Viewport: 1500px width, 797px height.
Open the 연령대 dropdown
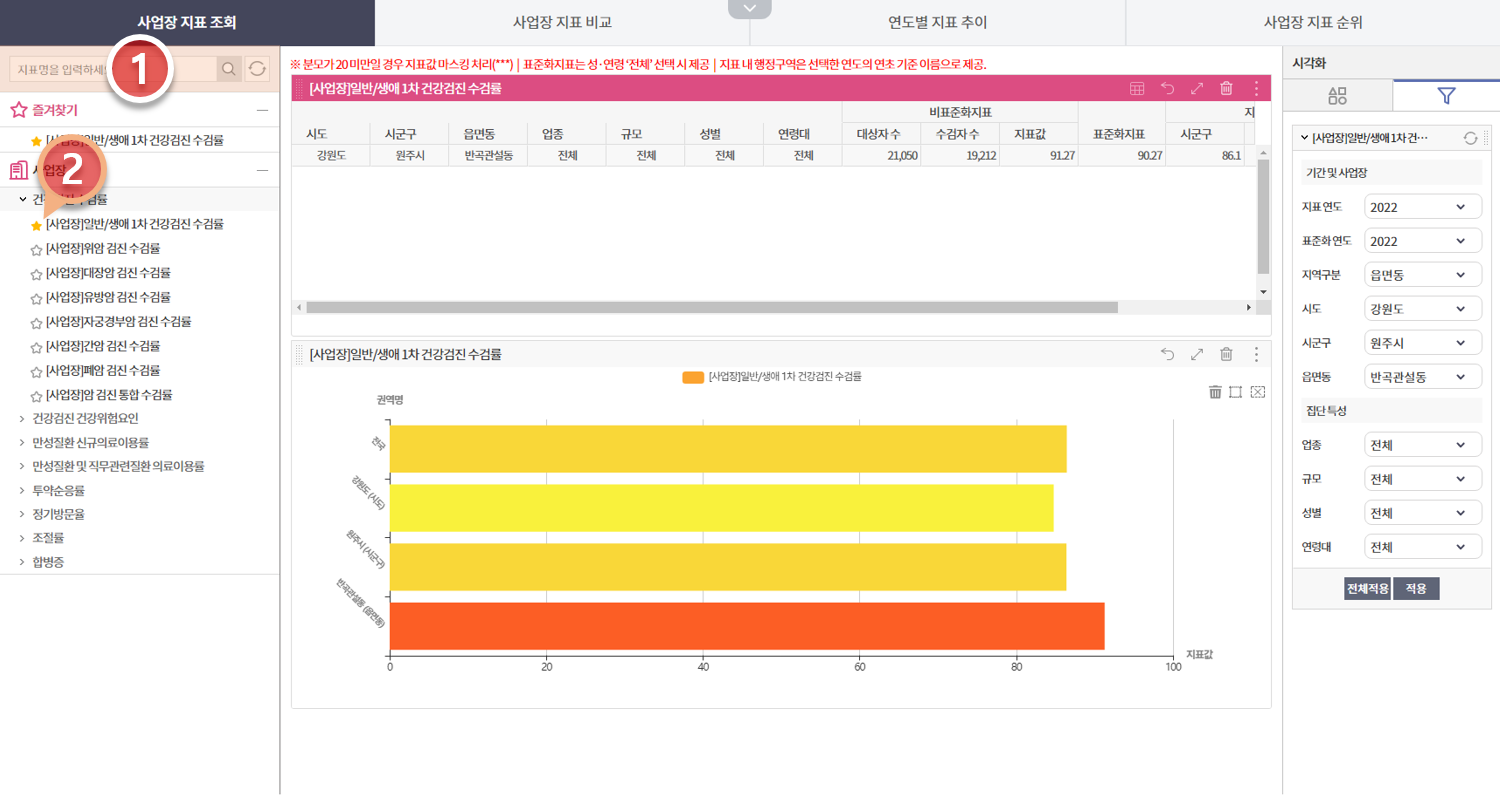click(x=1423, y=547)
